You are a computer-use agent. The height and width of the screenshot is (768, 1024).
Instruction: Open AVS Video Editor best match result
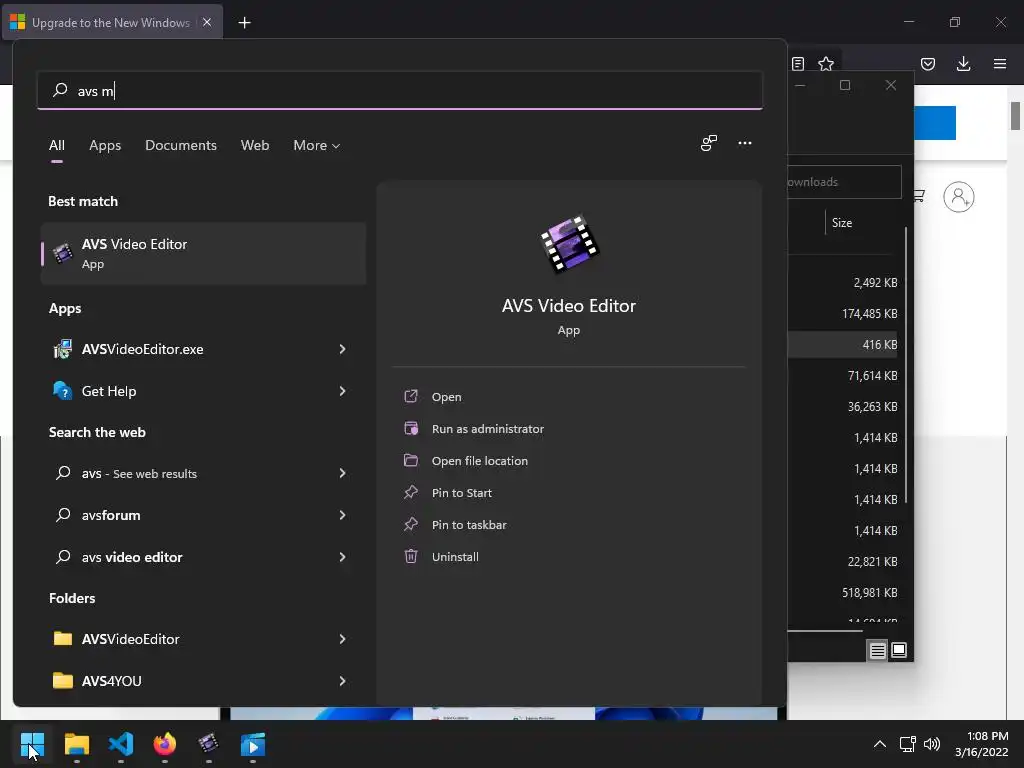(x=203, y=253)
